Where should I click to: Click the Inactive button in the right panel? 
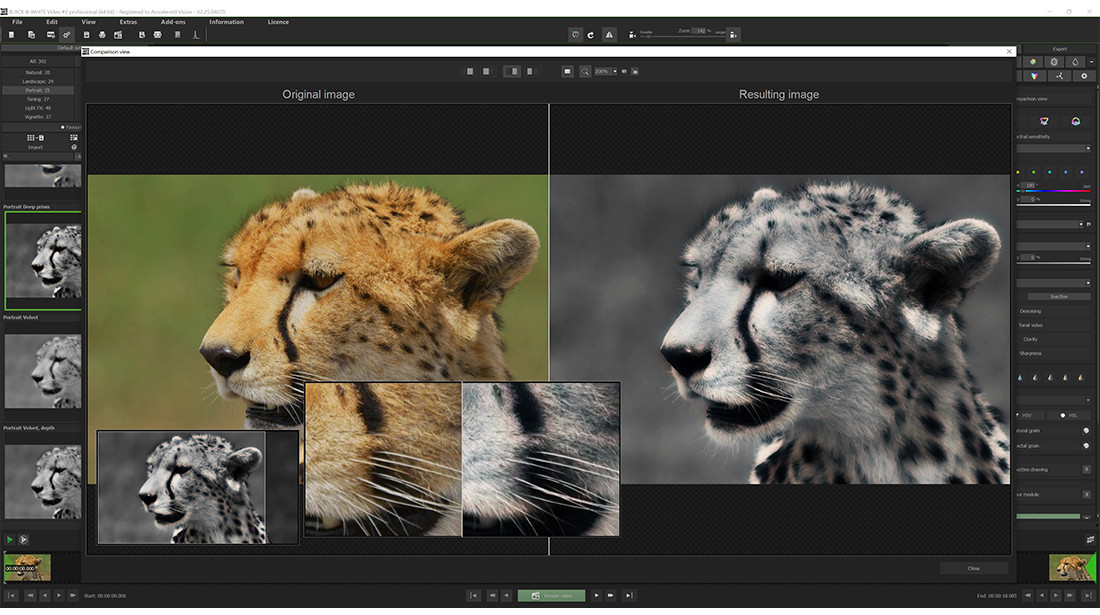click(x=1058, y=296)
